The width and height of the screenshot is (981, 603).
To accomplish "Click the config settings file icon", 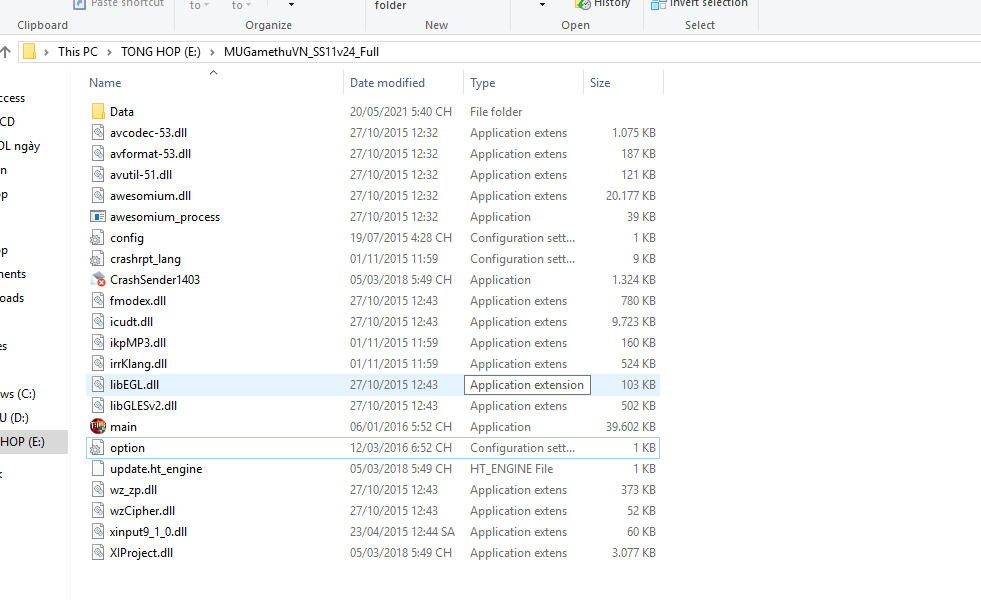I will click(98, 238).
